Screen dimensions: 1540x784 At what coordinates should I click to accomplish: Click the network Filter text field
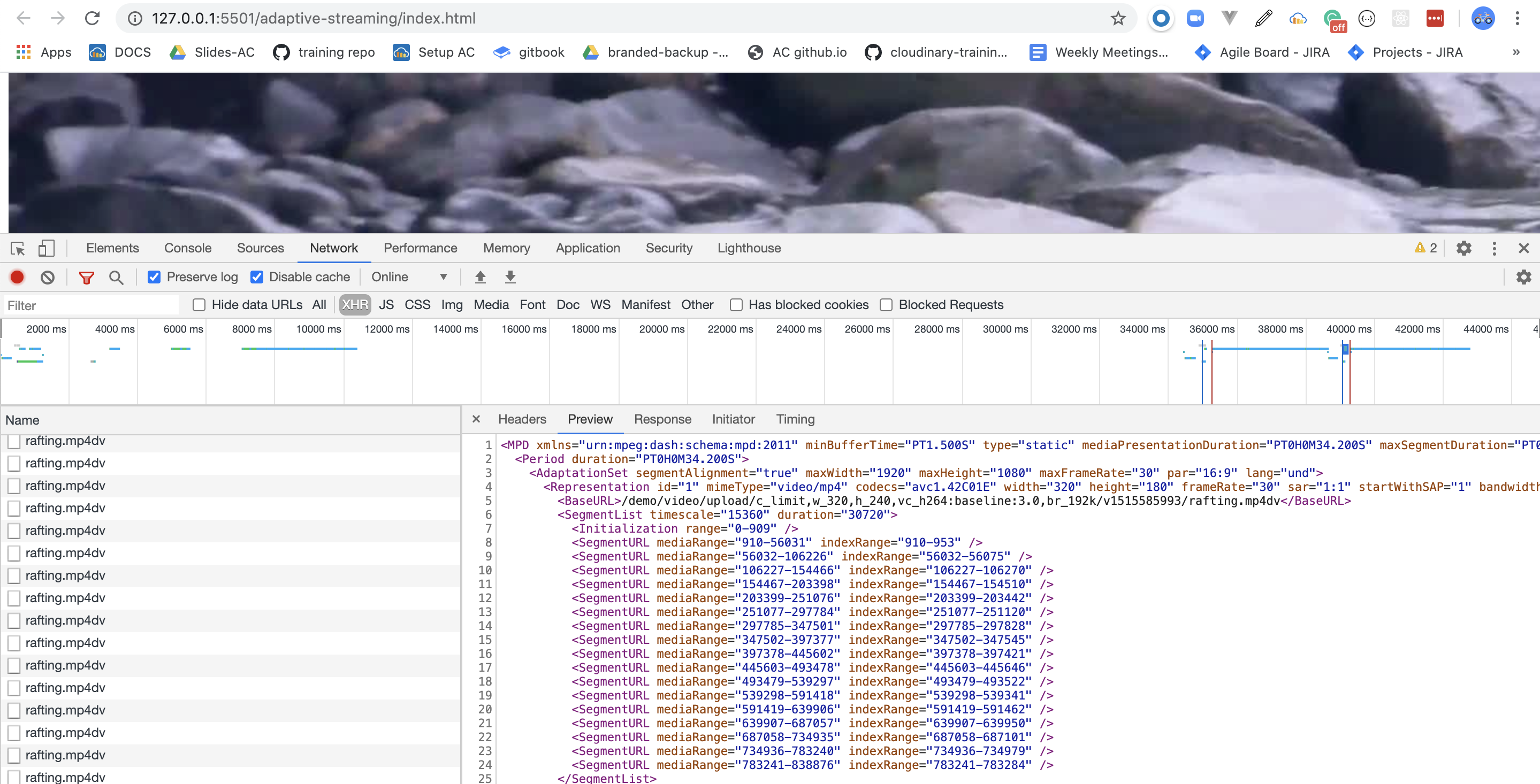pyautogui.click(x=90, y=305)
